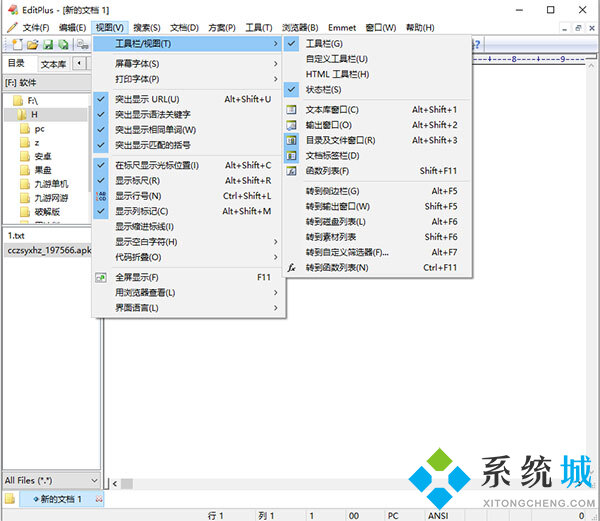Toggle 突出显示相同单词(W) option
The width and height of the screenshot is (600, 521).
pyautogui.click(x=189, y=130)
